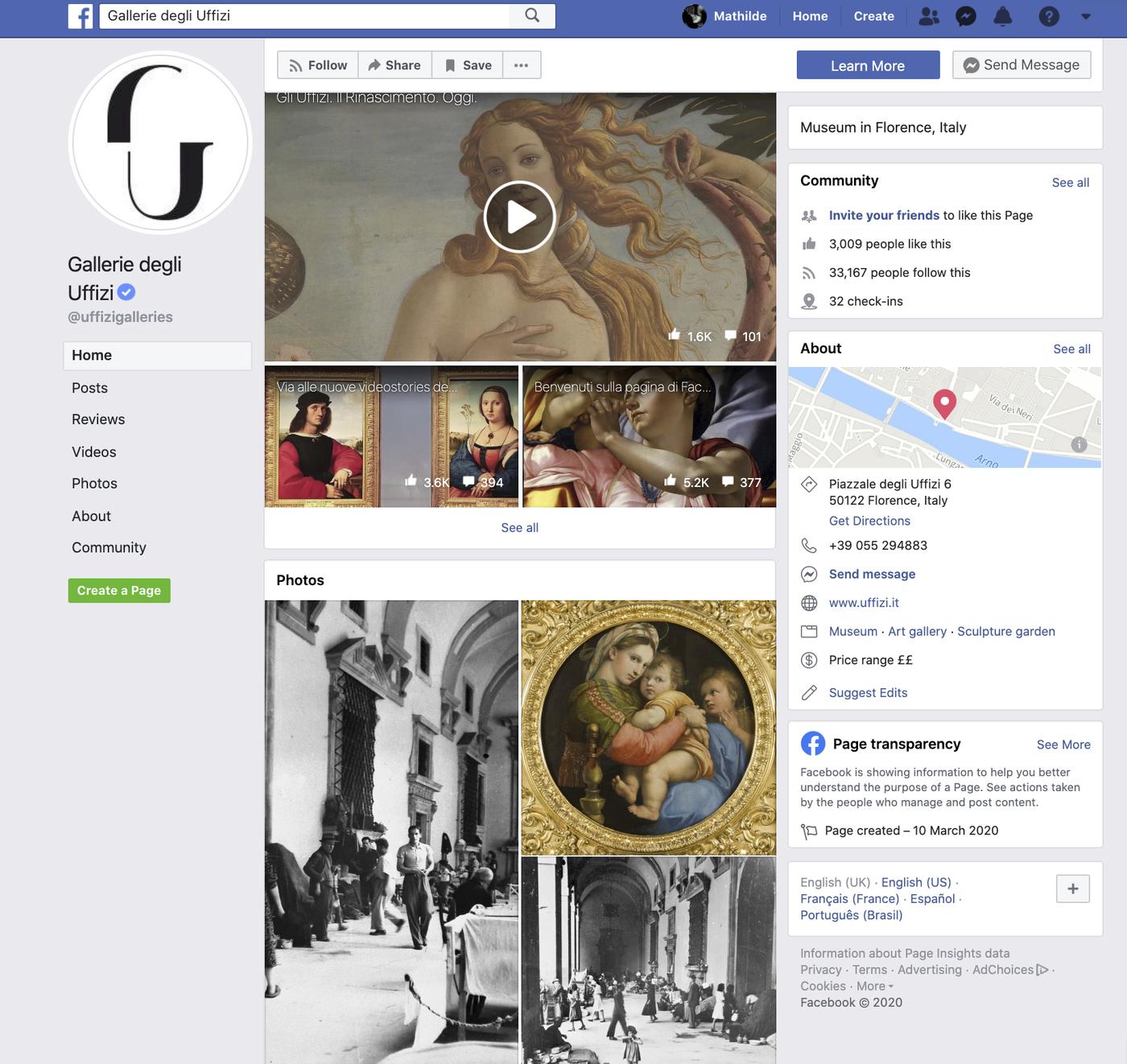The image size is (1127, 1064).
Task: Open About tab in sidebar
Action: 91,517
